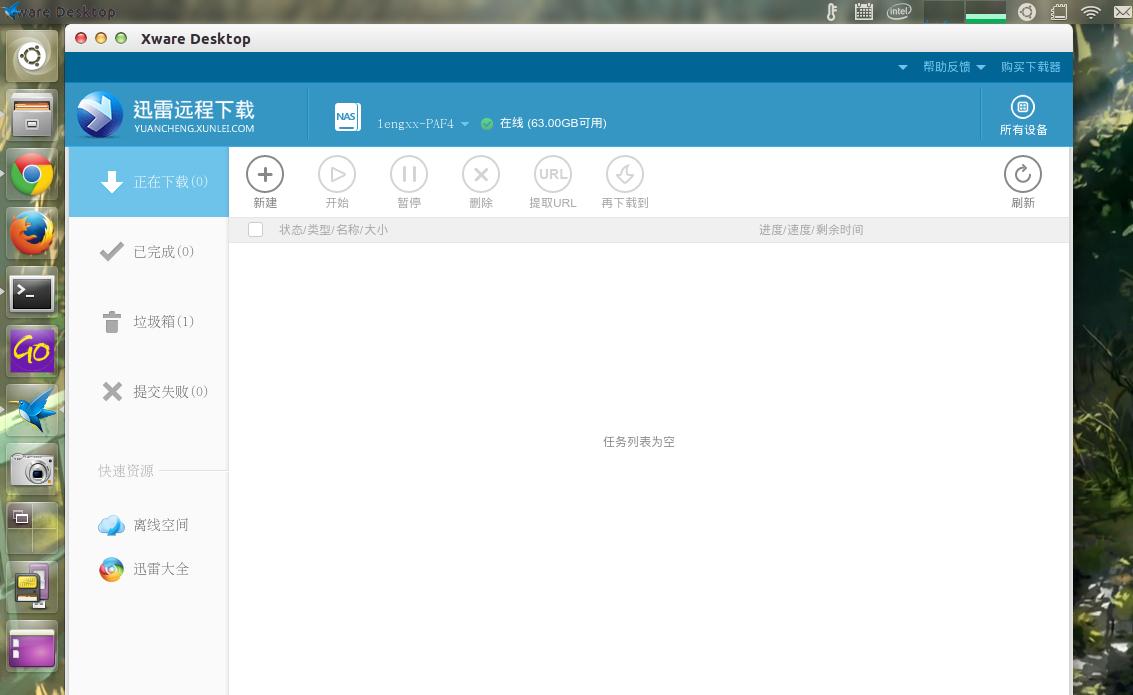Open Ubuntu Dash launcher icon
The height and width of the screenshot is (695, 1133).
pyautogui.click(x=32, y=56)
